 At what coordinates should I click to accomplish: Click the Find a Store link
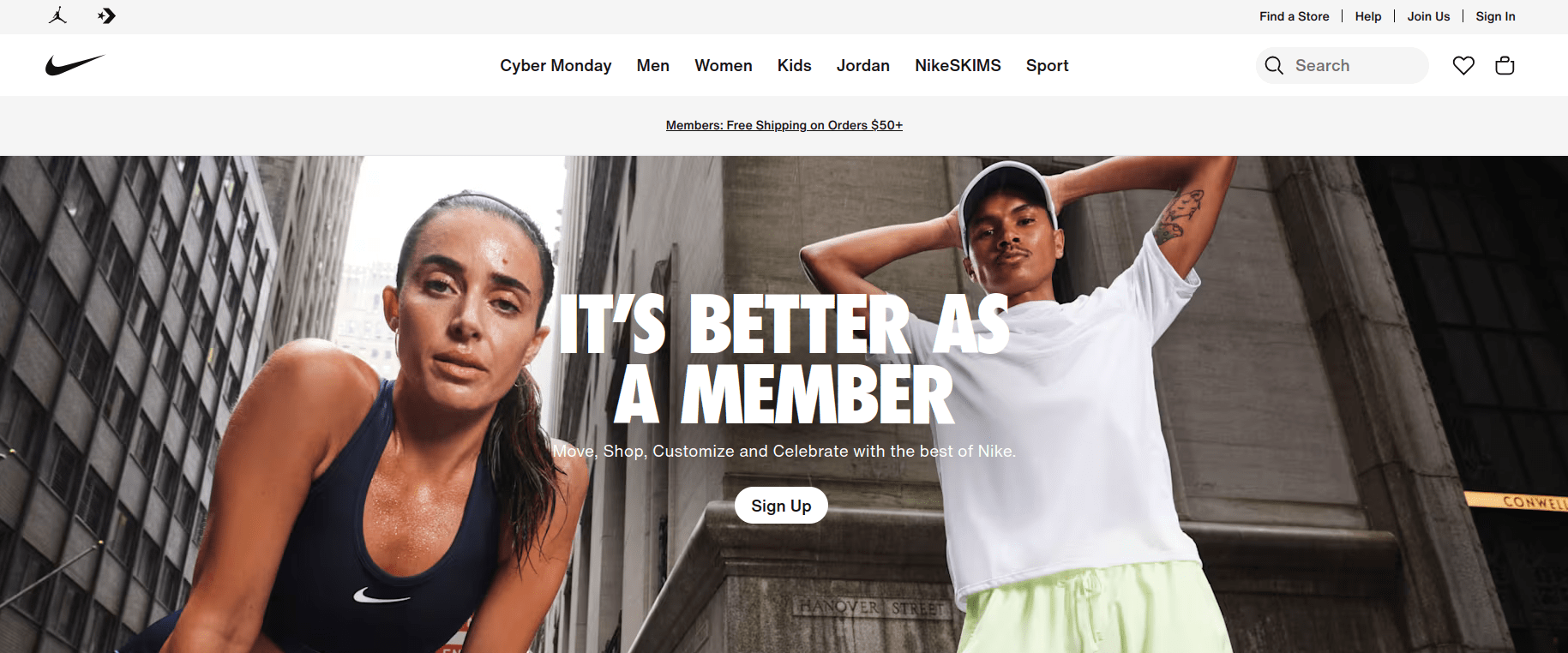[1294, 16]
